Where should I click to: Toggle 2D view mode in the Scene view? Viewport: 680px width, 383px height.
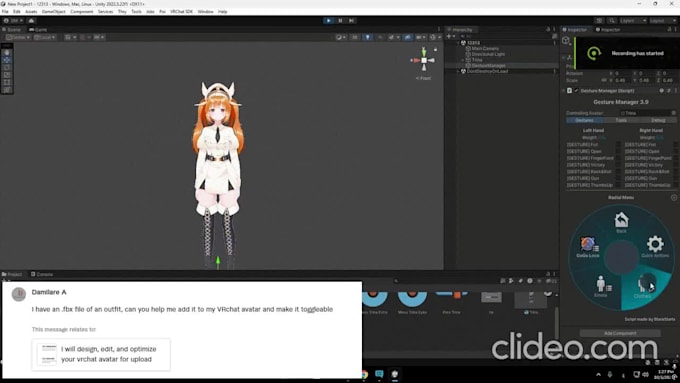(355, 37)
